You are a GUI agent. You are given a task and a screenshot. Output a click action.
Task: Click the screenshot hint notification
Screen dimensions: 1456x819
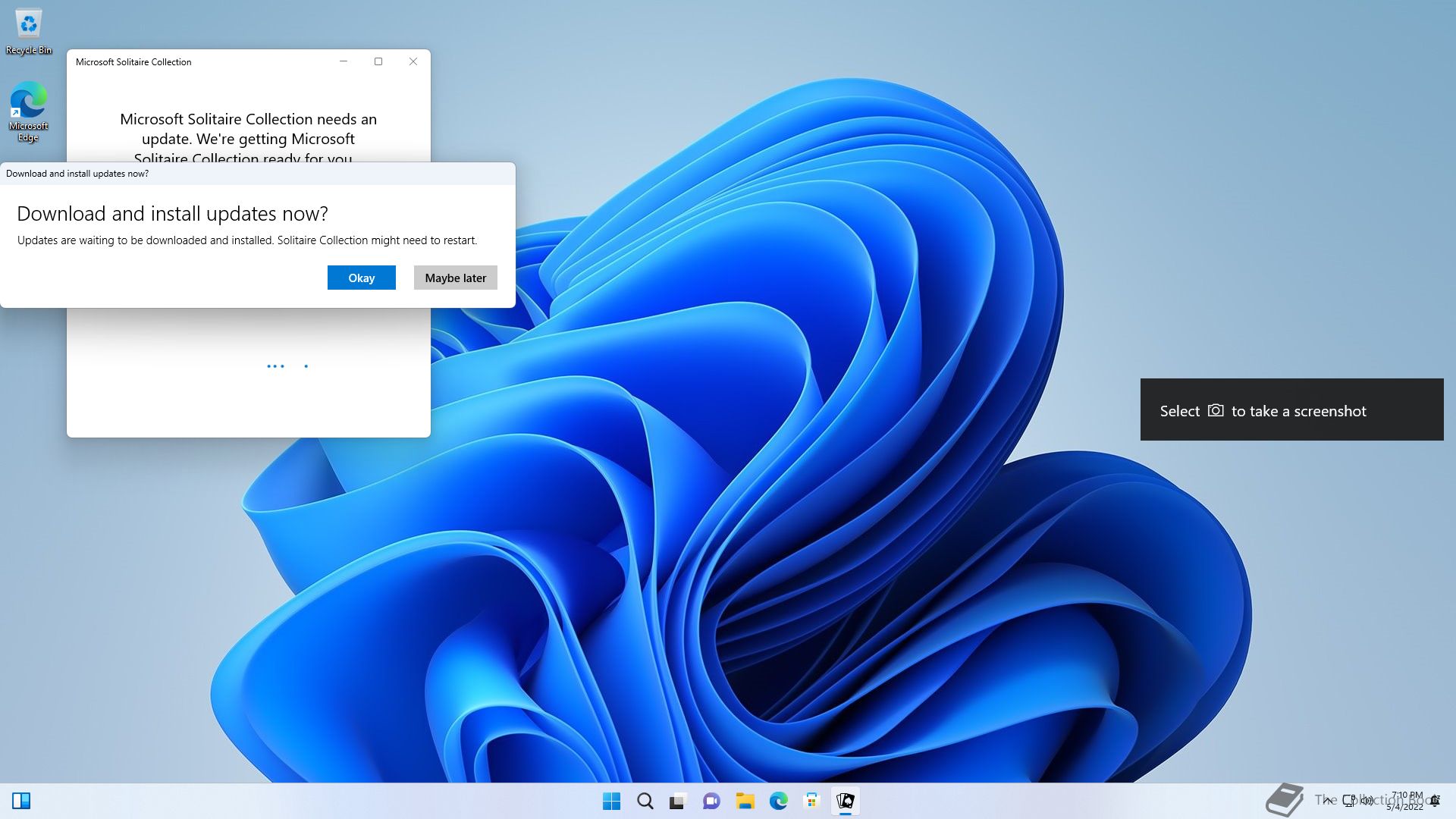[x=1291, y=410]
